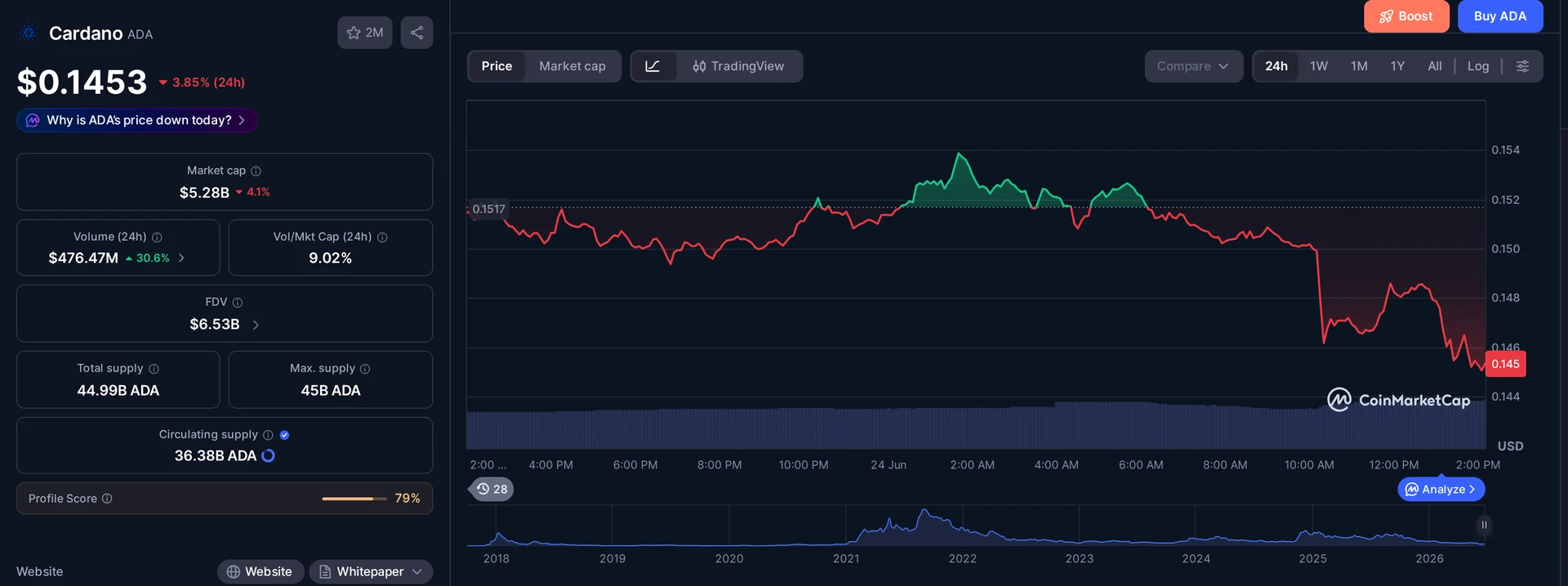
Task: Click the $0.1453 price text
Action: (82, 82)
